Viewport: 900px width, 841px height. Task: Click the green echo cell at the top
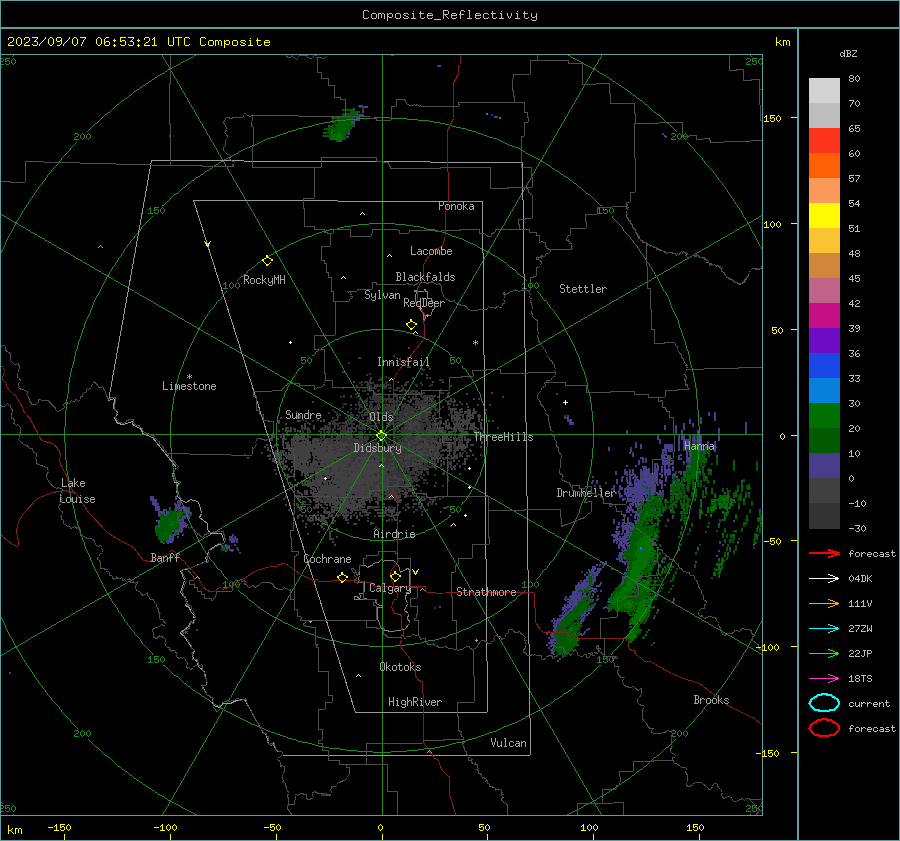coord(343,125)
